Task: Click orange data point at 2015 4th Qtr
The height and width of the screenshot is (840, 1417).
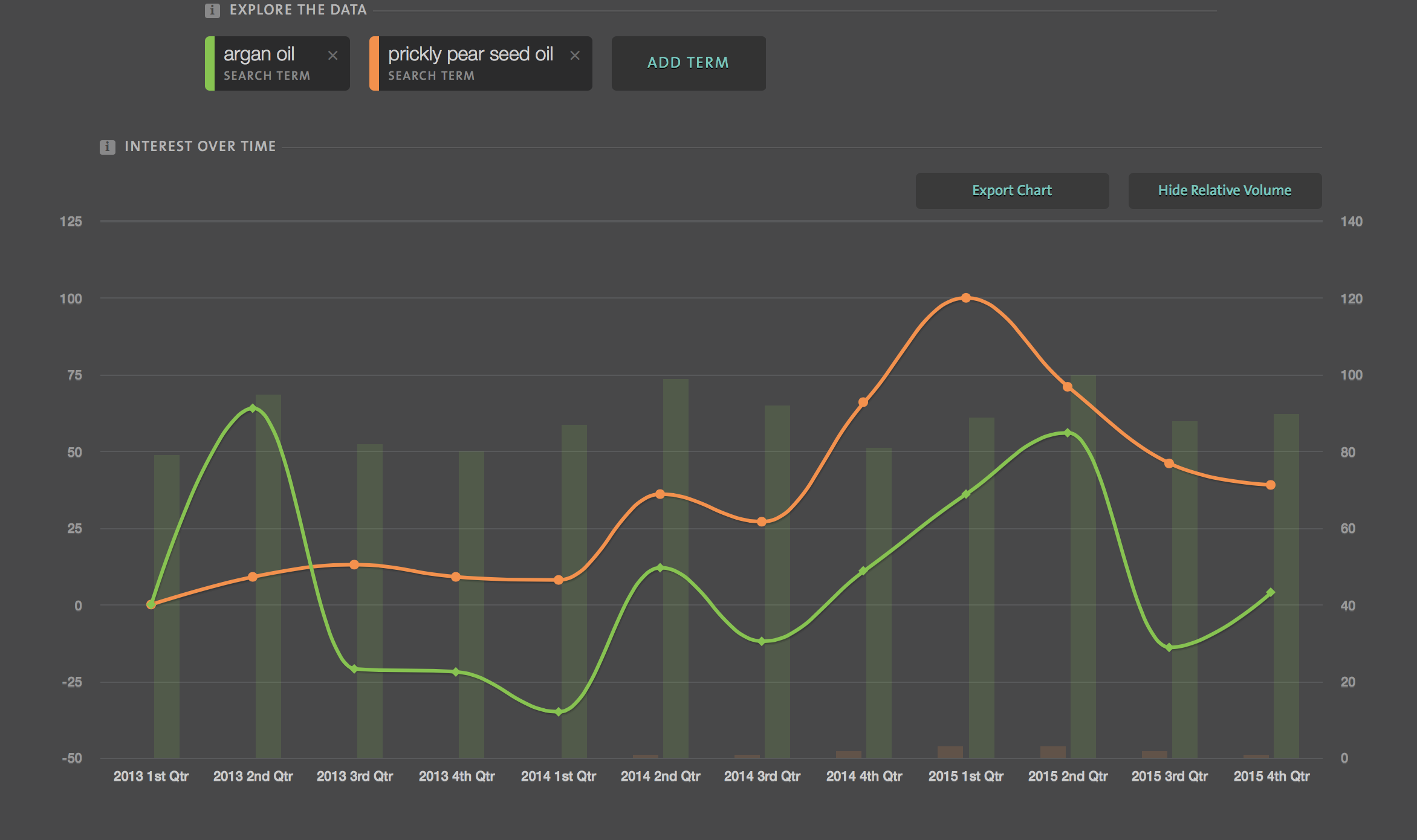Action: tap(1271, 485)
